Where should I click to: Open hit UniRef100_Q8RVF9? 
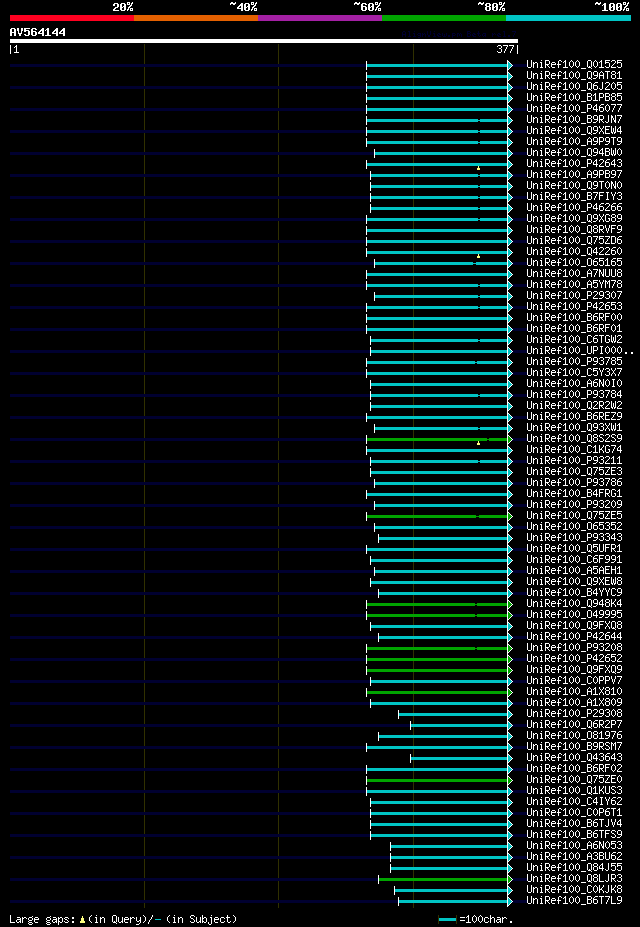[574, 229]
